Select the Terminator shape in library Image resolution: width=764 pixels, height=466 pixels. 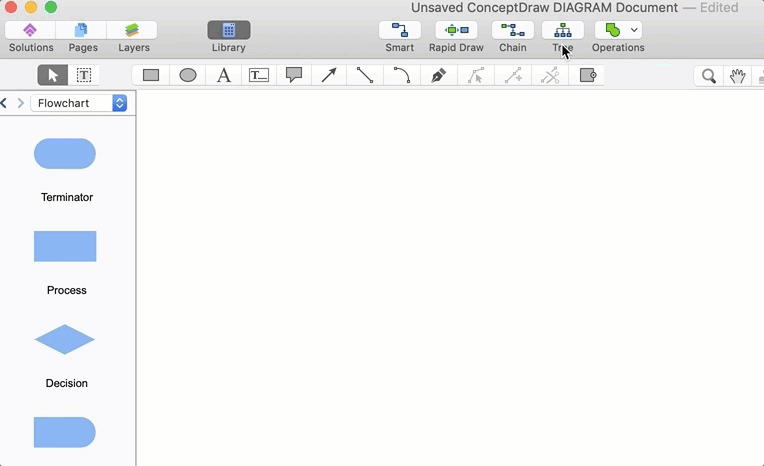[x=65, y=154]
